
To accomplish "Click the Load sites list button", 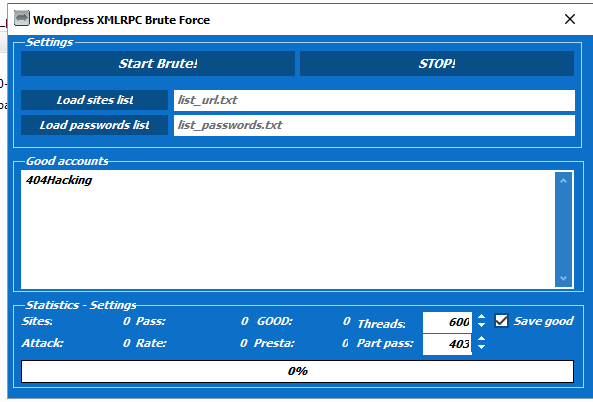I will (95, 100).
